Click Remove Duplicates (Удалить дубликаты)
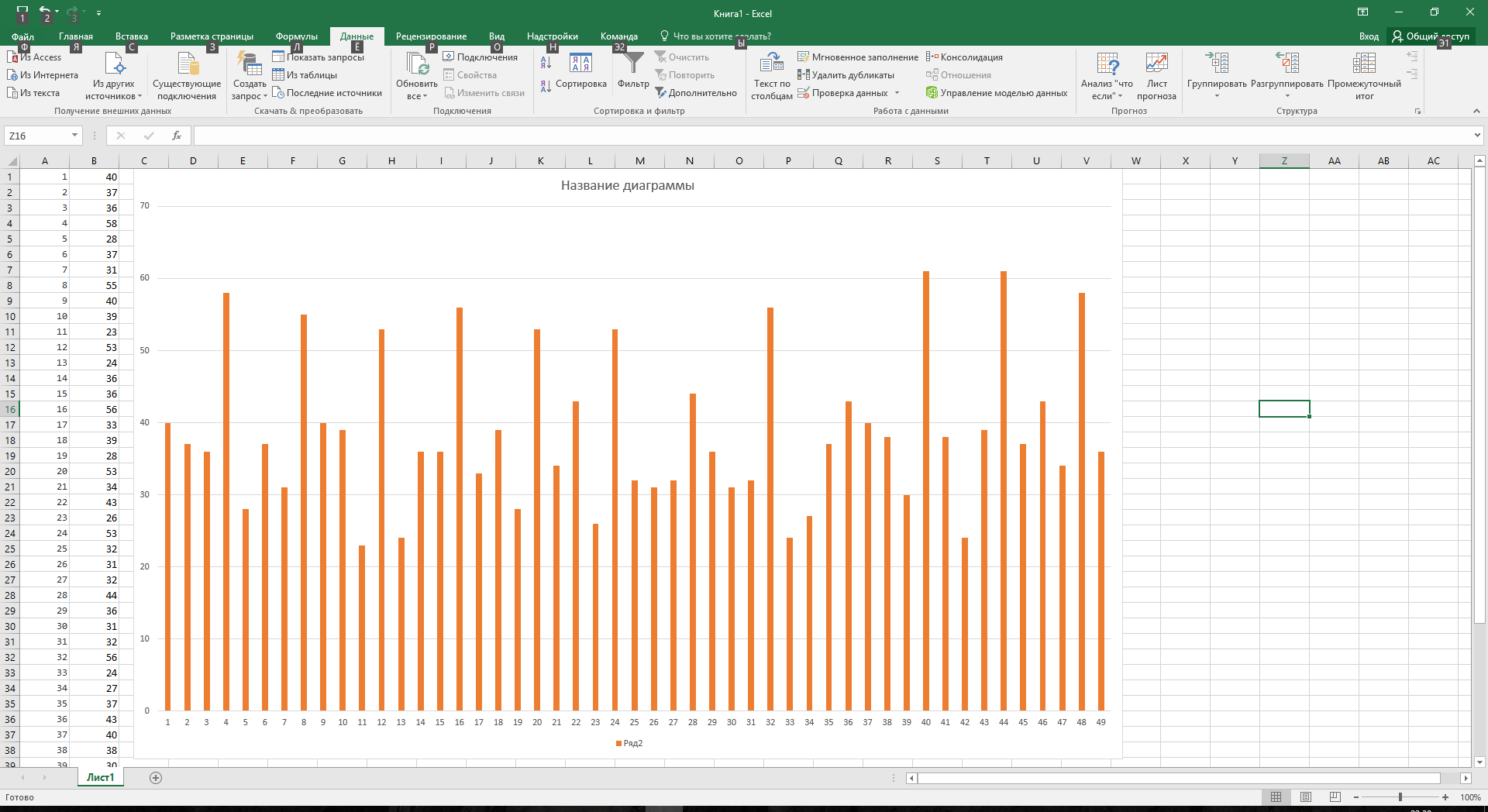Image resolution: width=1488 pixels, height=812 pixels. [846, 75]
